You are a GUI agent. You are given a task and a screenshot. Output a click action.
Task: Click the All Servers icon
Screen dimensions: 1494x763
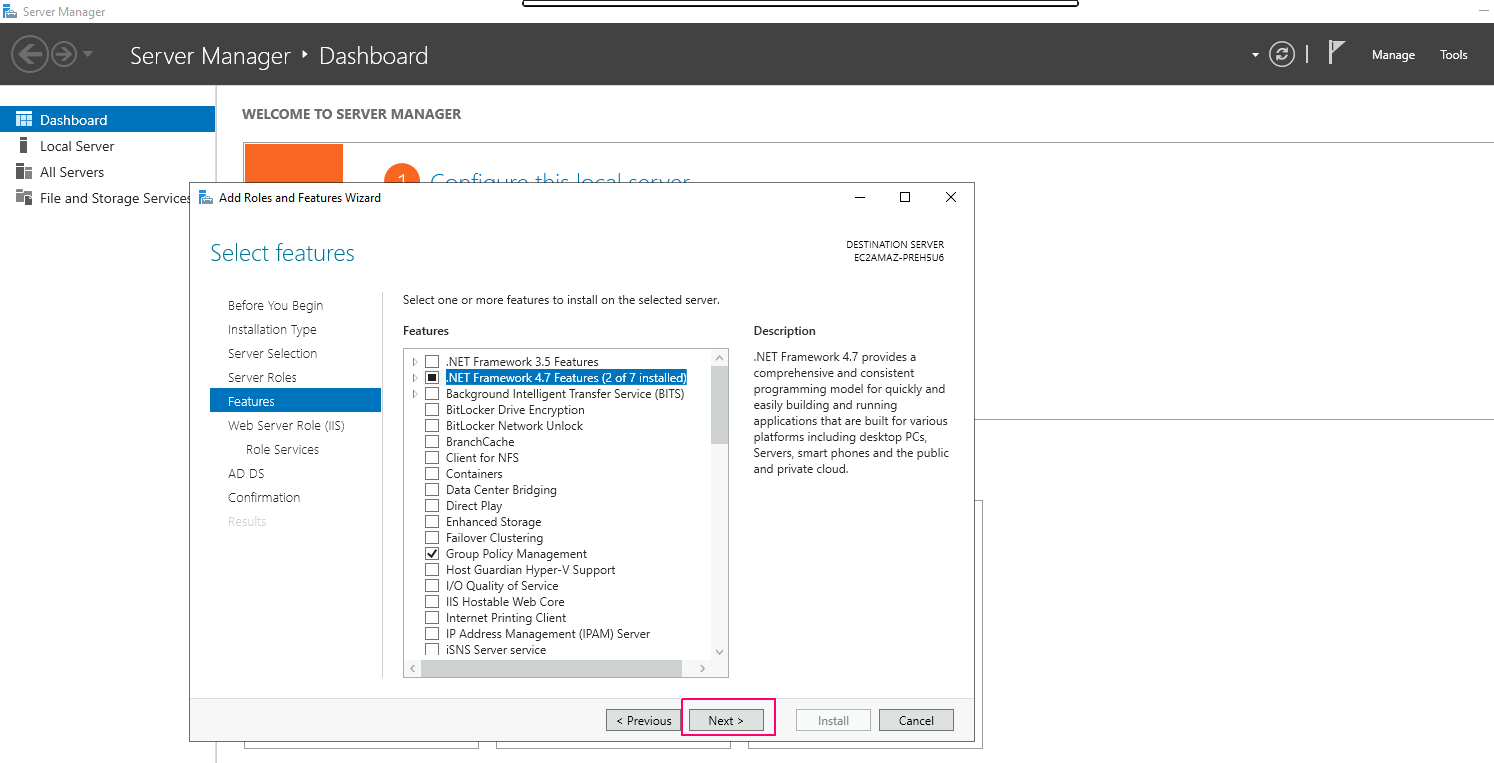[x=24, y=171]
